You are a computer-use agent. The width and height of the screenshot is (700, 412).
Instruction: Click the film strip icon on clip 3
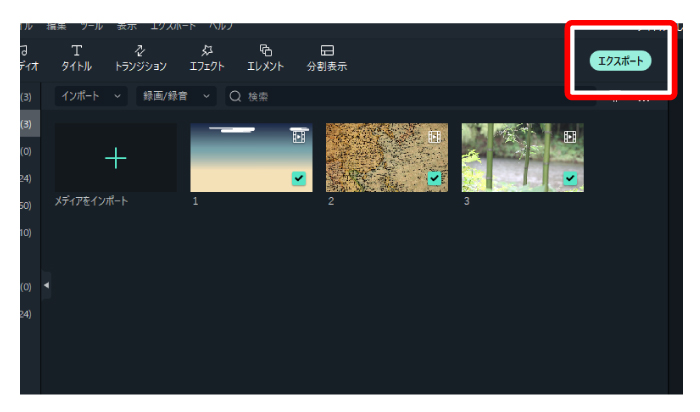tap(570, 136)
